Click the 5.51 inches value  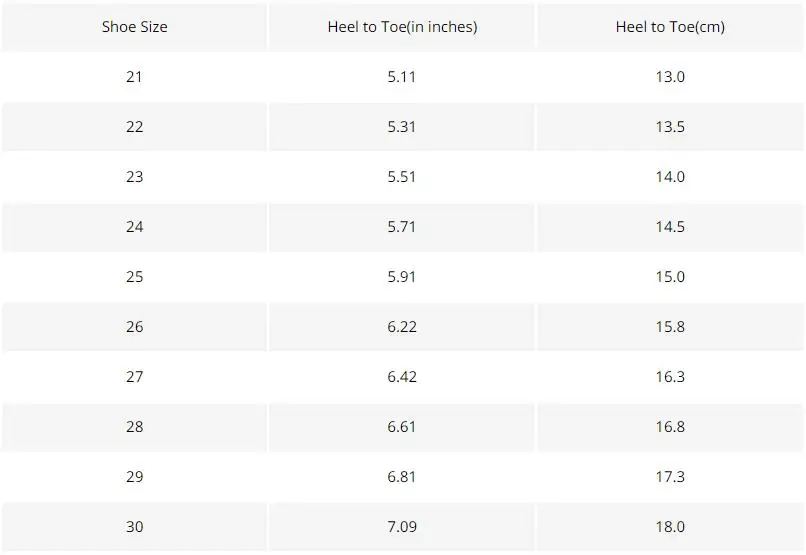coord(401,177)
